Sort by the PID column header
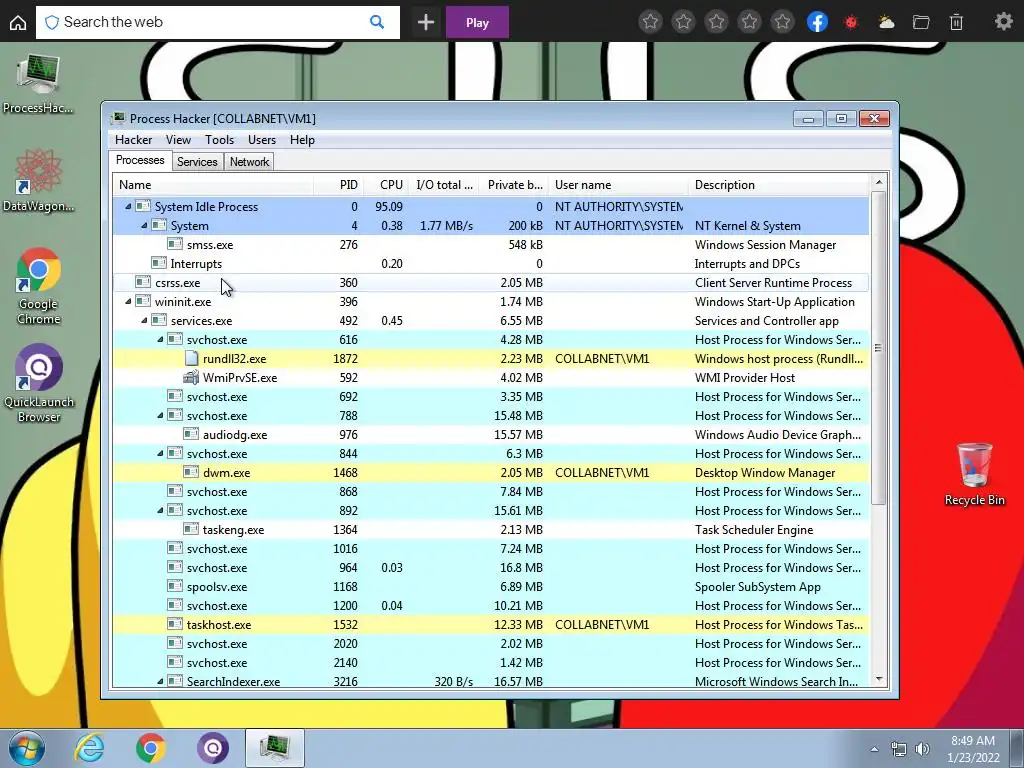 pos(338,185)
